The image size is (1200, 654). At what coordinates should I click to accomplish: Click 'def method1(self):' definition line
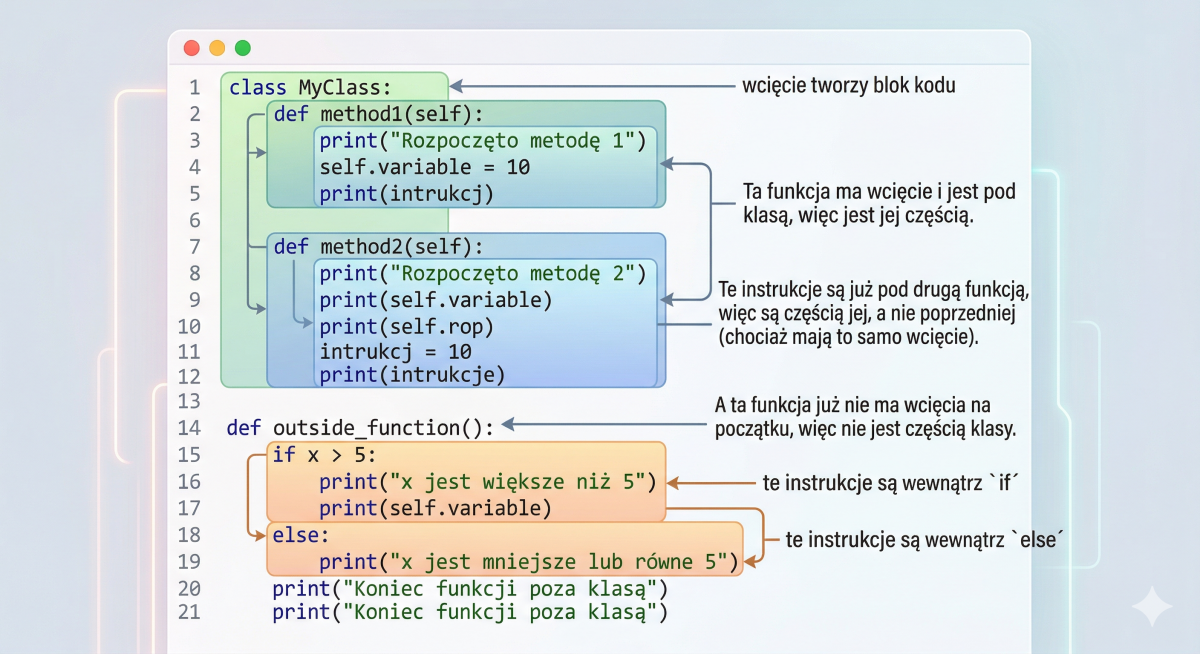(378, 114)
